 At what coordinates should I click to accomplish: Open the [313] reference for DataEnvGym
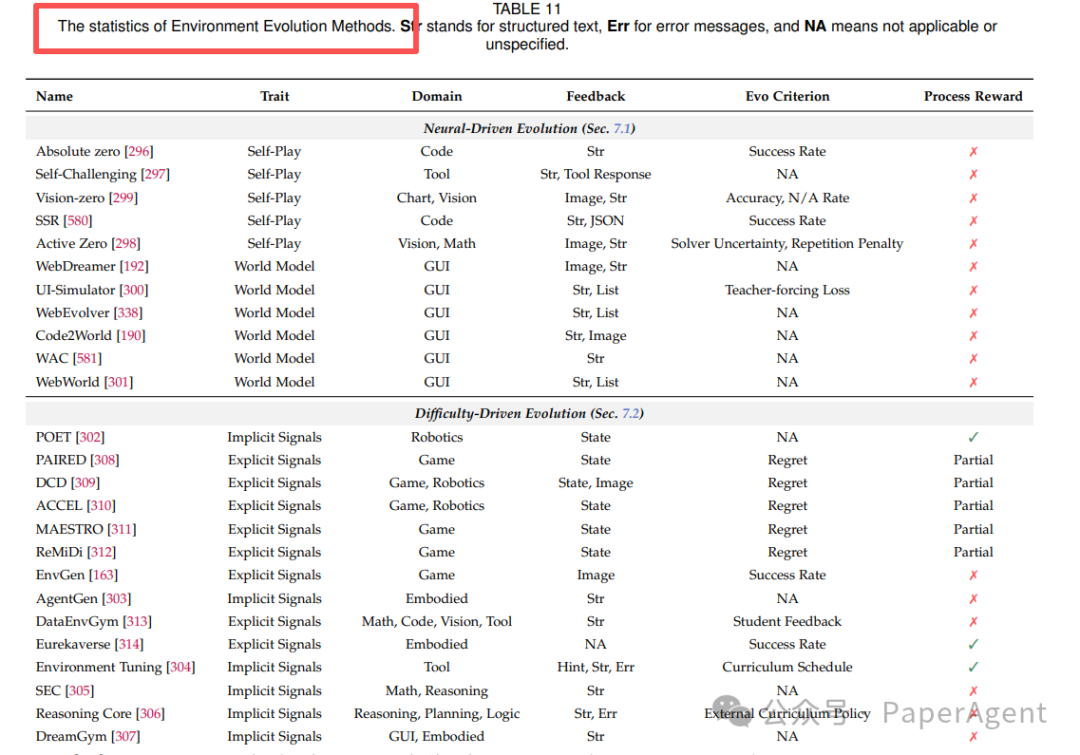[x=137, y=621]
